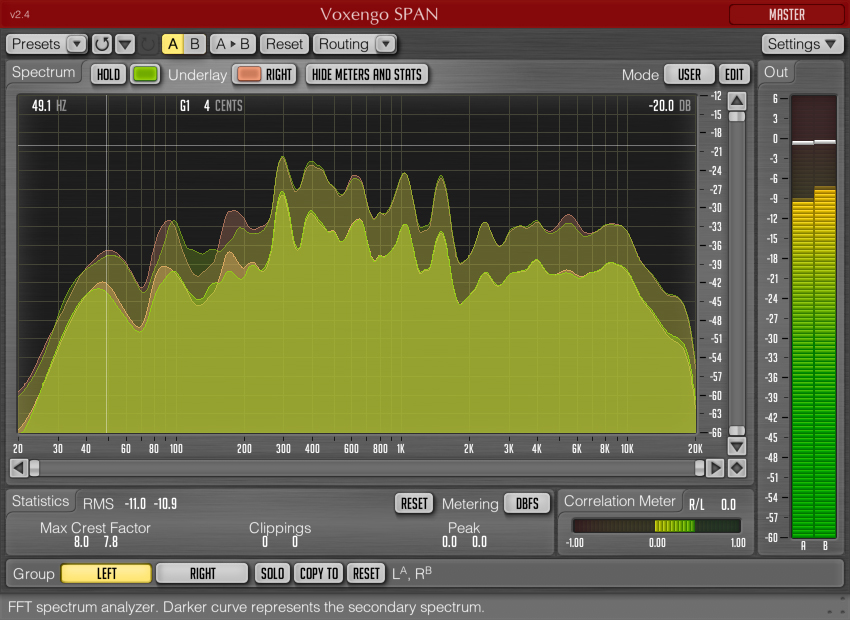Click the vertical range scroll down arrow
The width and height of the screenshot is (850, 620).
point(737,447)
